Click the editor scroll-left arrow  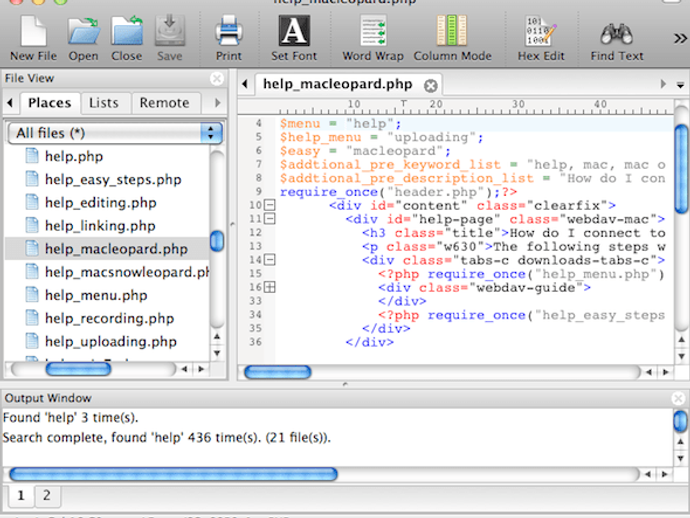pos(649,372)
